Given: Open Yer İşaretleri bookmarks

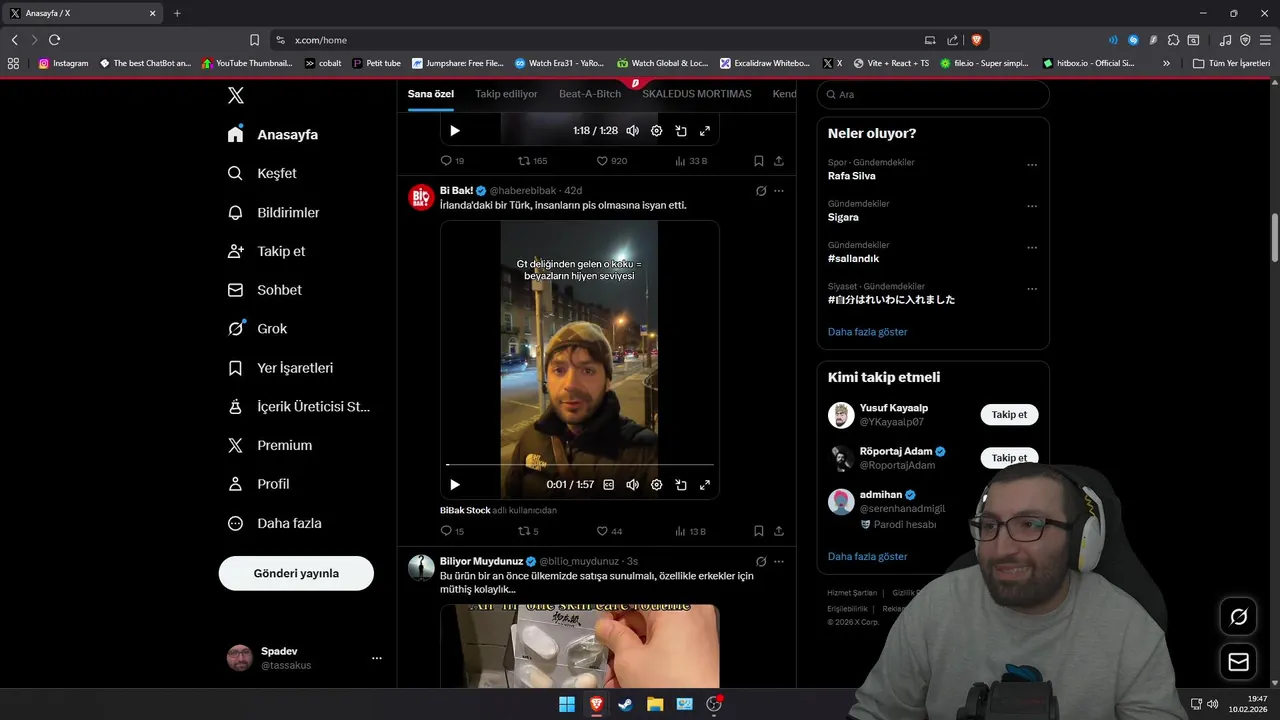Looking at the screenshot, I should click(x=281, y=368).
